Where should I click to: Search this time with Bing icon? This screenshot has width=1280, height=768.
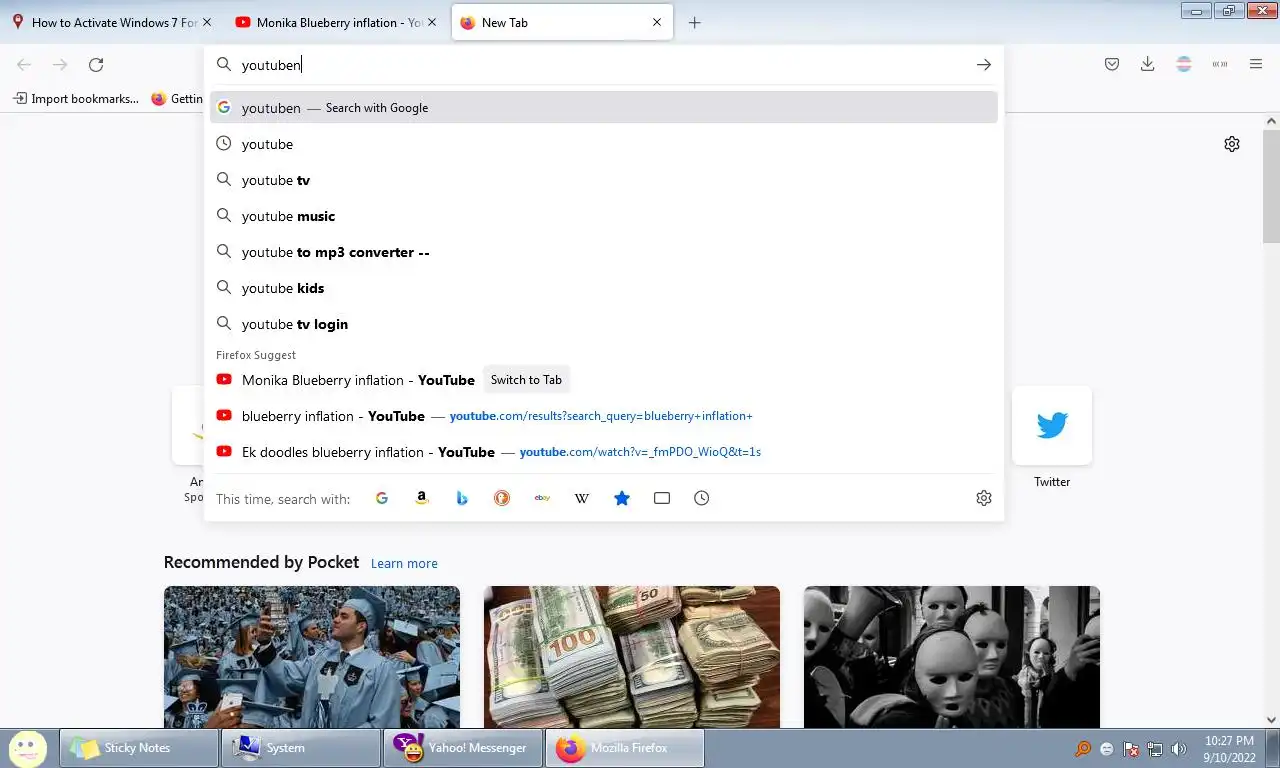(462, 498)
